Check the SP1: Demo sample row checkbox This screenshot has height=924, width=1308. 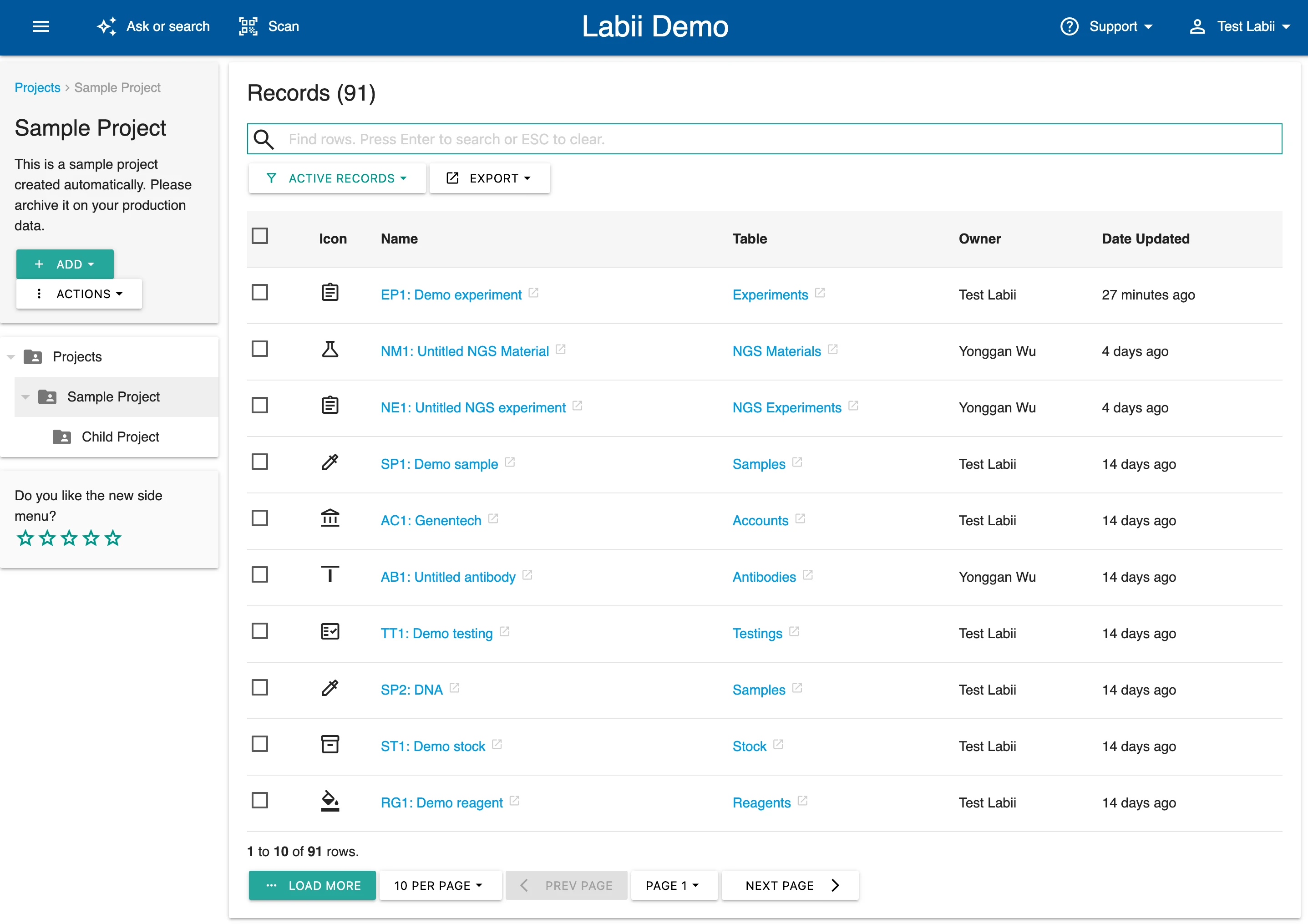coord(260,462)
